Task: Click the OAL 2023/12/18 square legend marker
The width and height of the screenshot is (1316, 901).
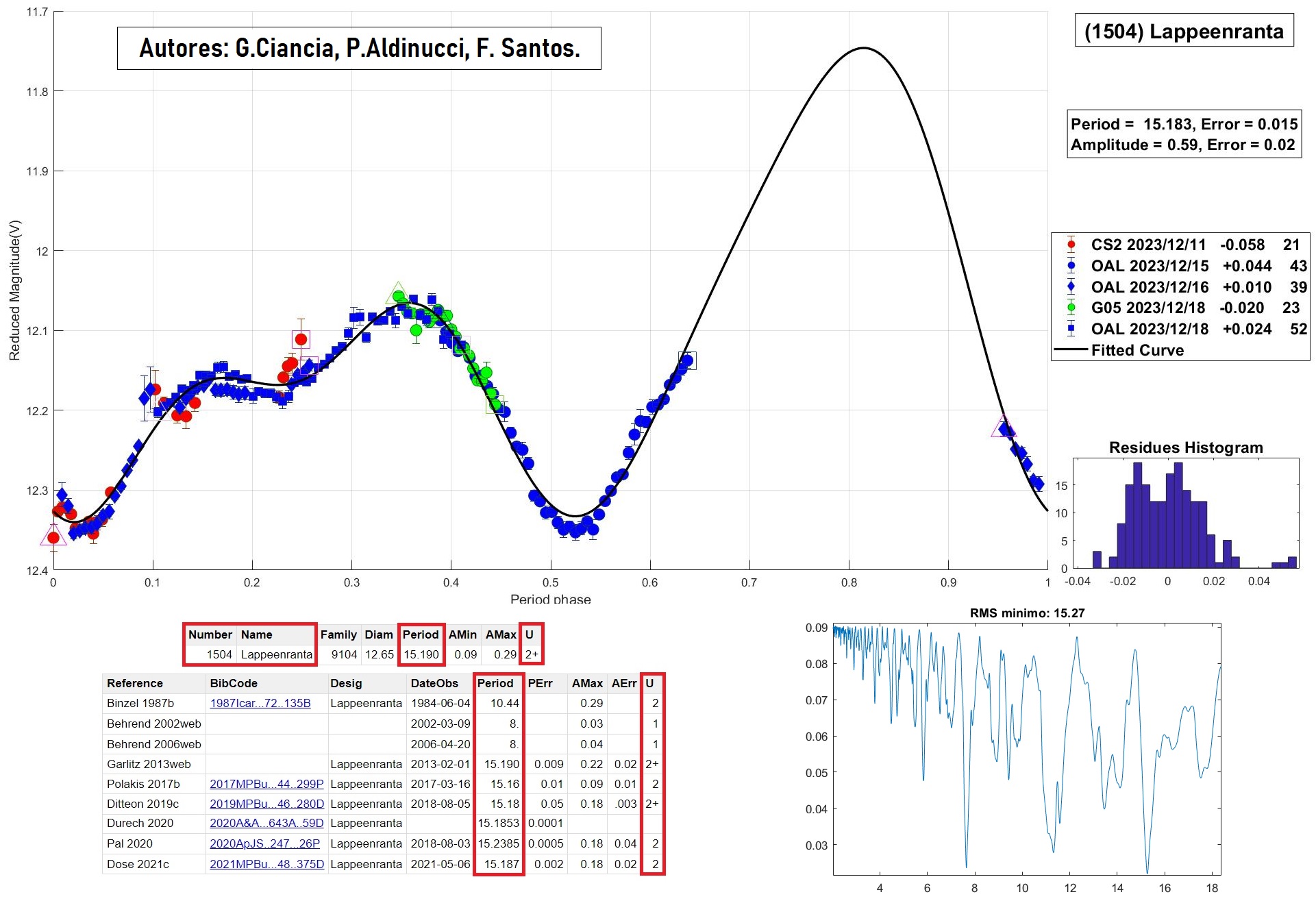Action: [x=1071, y=329]
